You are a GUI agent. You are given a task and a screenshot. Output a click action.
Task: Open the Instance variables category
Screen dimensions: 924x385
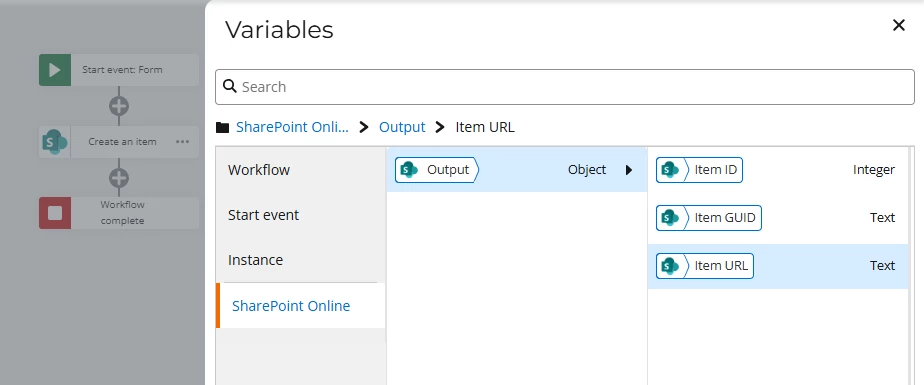coord(301,260)
